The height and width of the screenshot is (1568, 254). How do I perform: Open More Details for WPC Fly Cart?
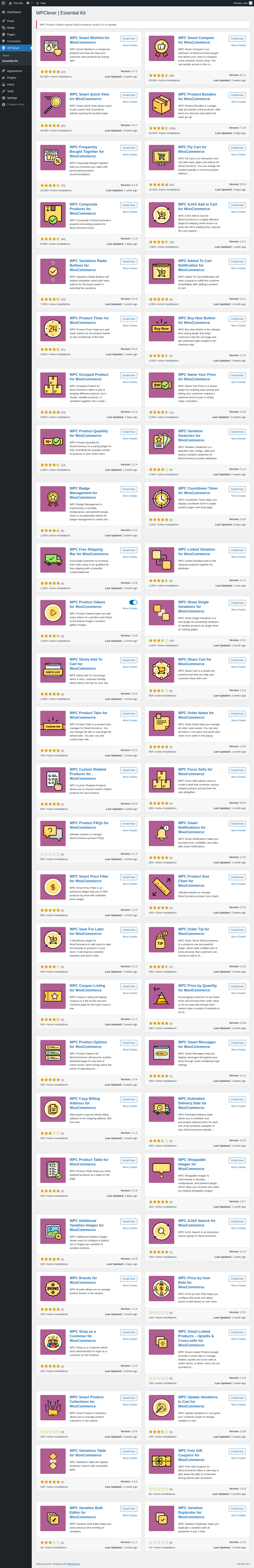coord(238,155)
